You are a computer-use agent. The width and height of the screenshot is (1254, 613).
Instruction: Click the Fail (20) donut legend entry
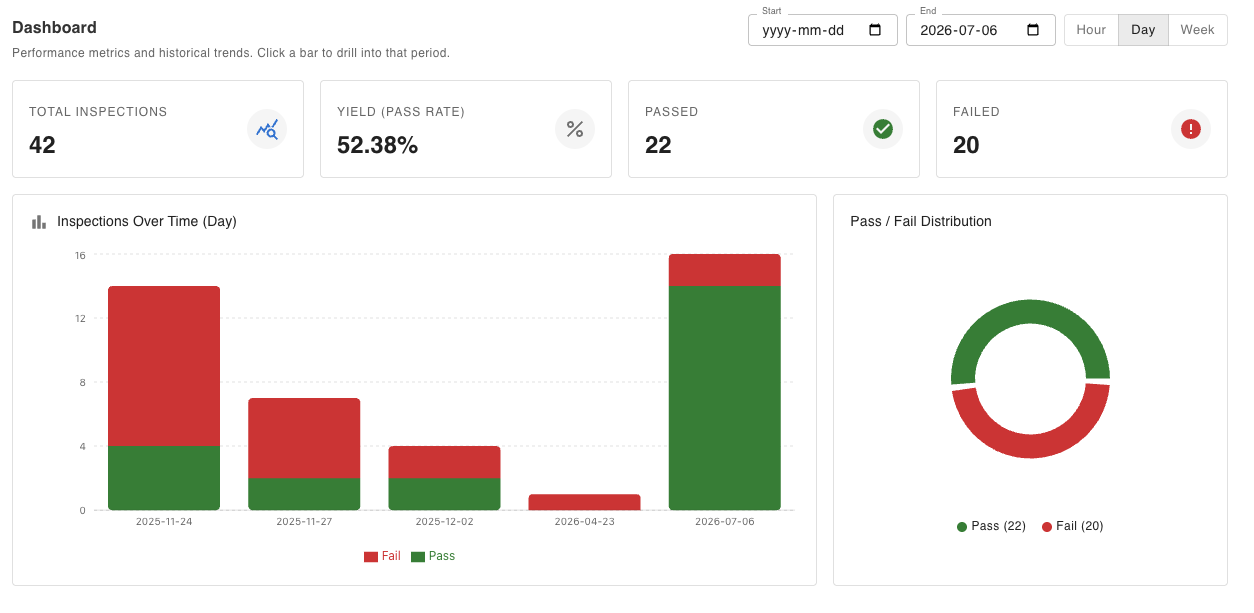tap(1072, 526)
